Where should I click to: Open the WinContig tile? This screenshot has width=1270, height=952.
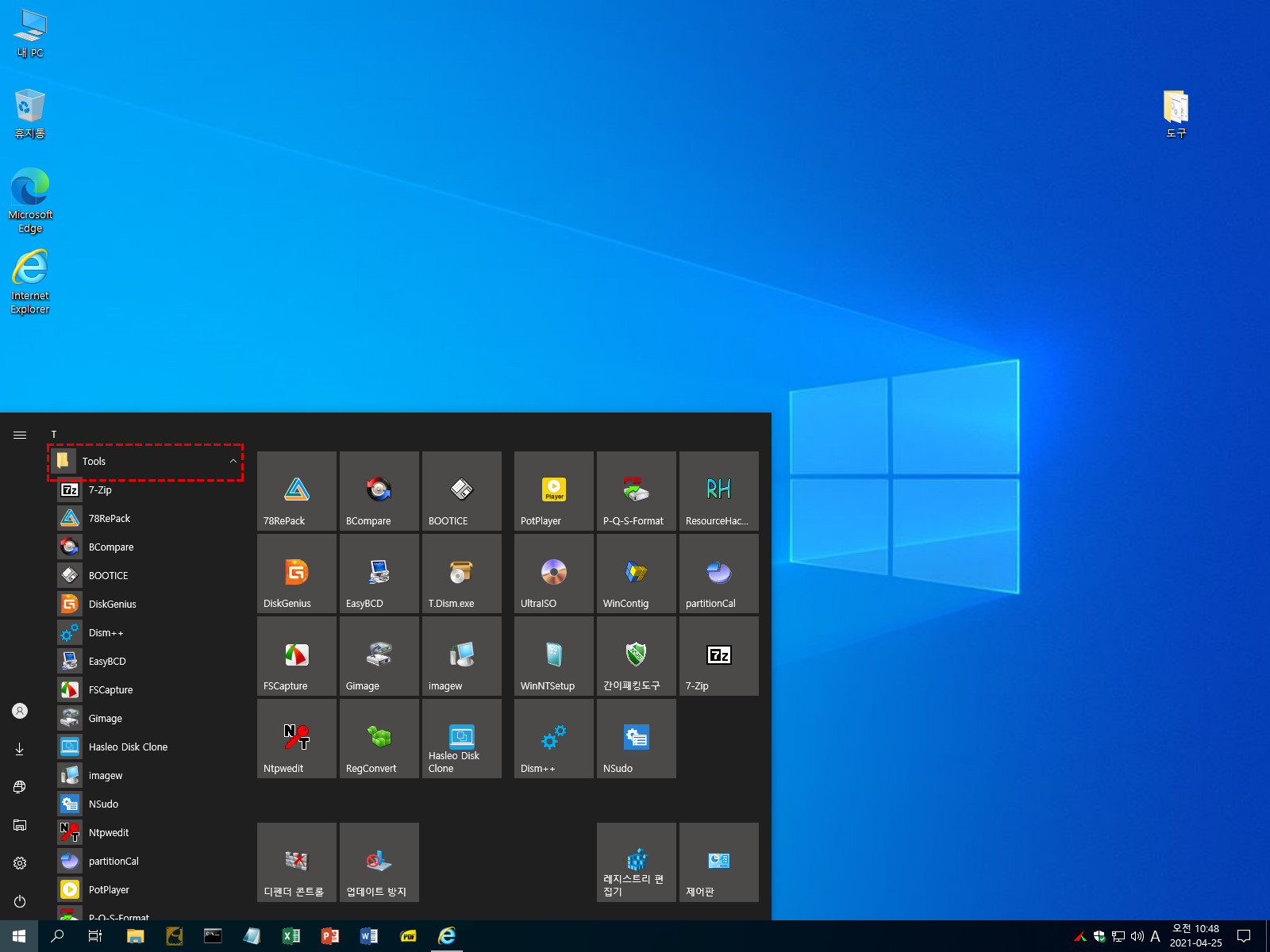point(637,574)
